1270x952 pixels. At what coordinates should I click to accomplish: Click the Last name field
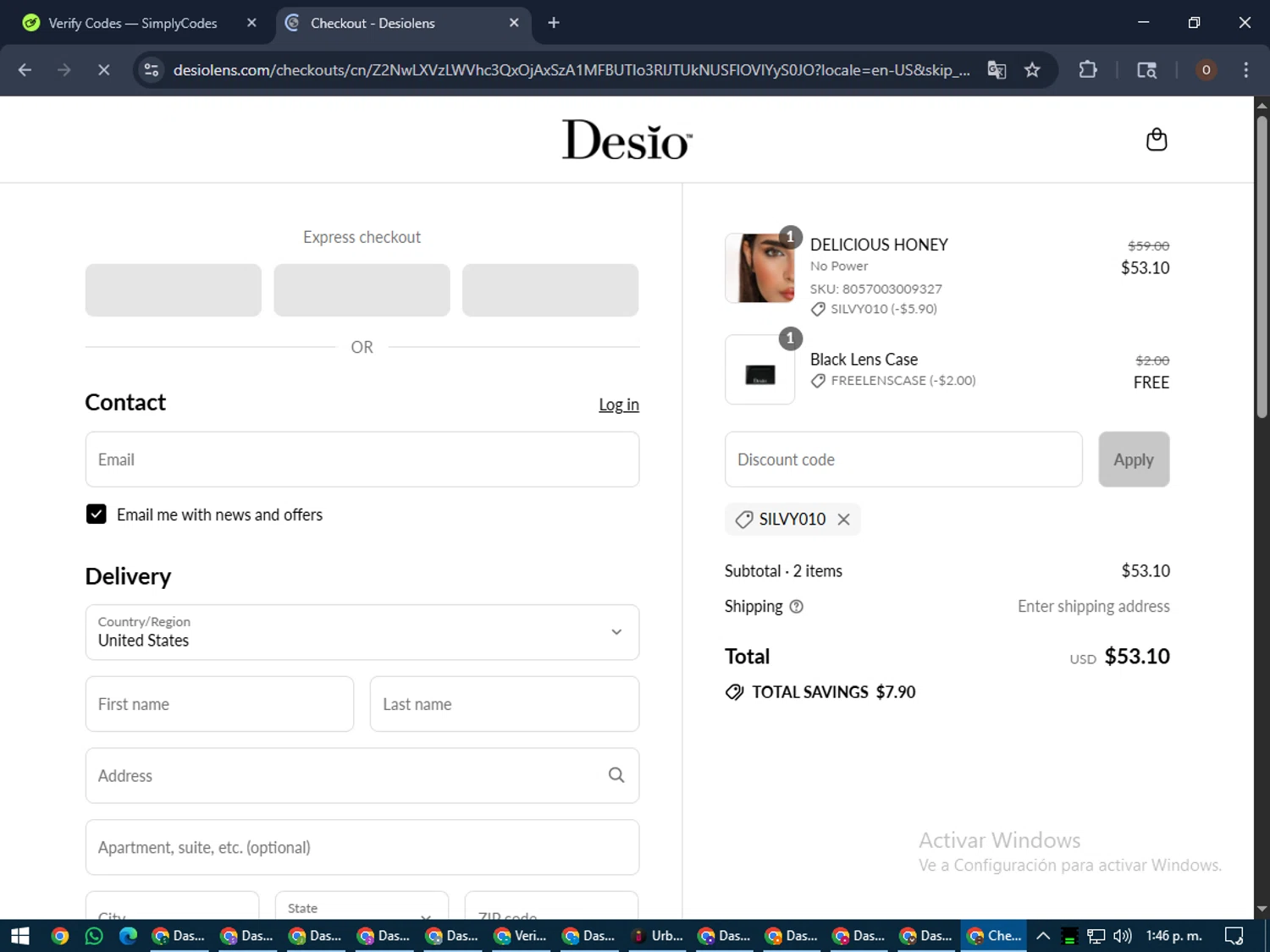(x=505, y=704)
